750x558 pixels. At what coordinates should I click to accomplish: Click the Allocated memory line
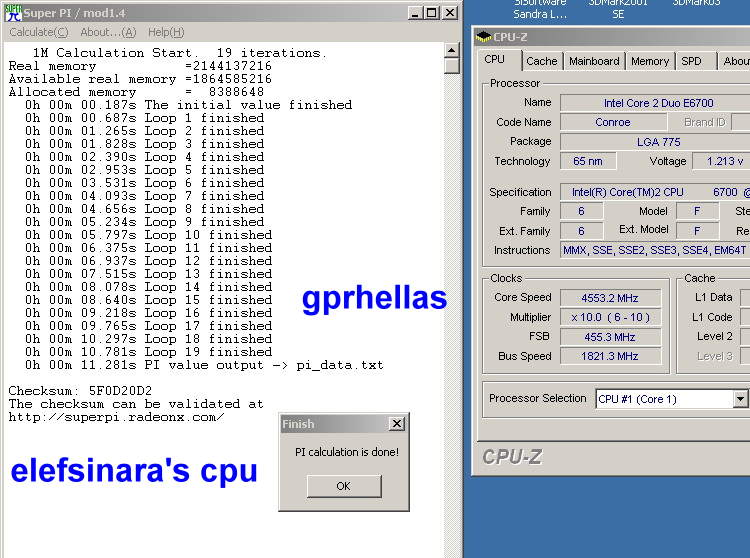(136, 92)
